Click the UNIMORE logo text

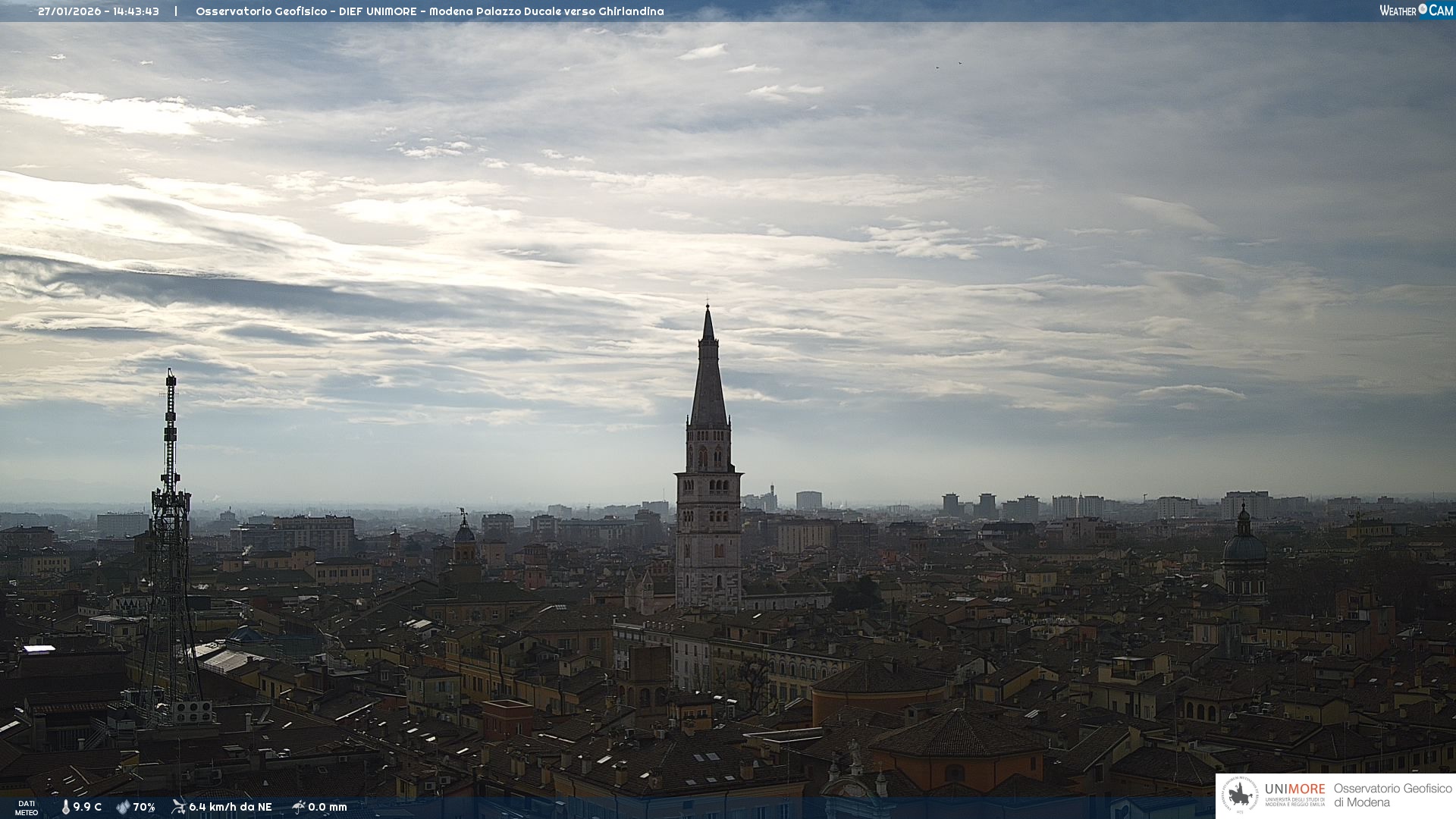pos(1294,789)
